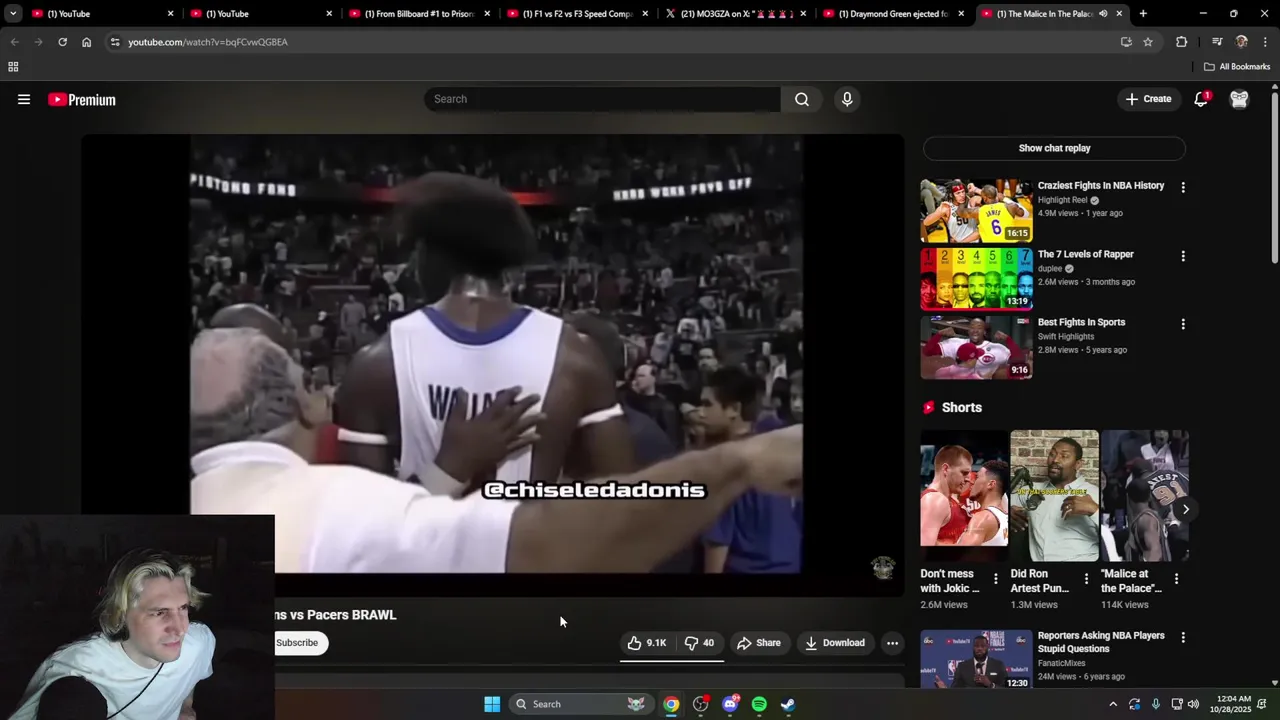Click Show chat replay button
Viewport: 1280px width, 720px height.
1054,148
